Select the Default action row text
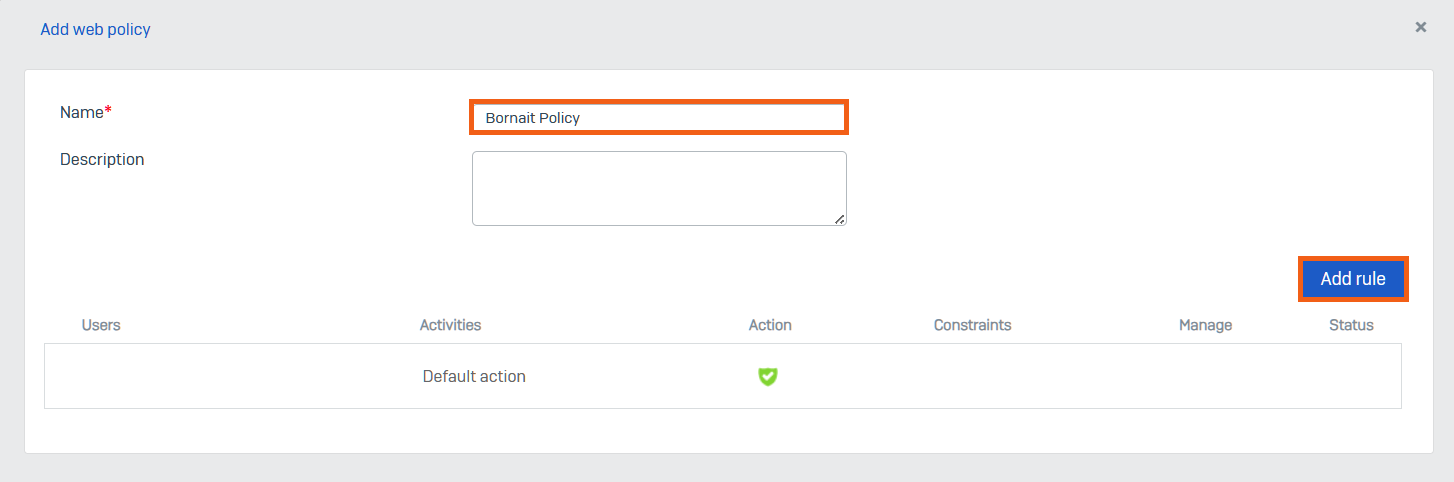The height and width of the screenshot is (482, 1454). 474,376
